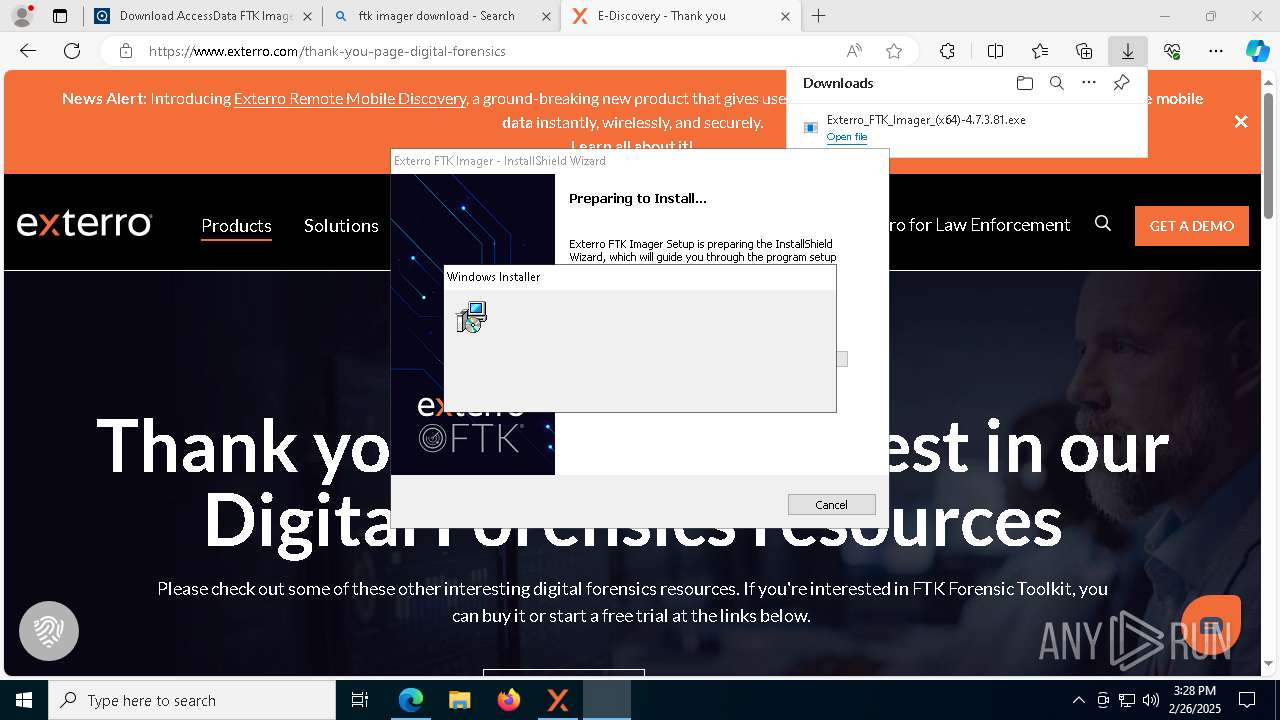Viewport: 1280px width, 720px height.
Task: Pin the Downloads panel
Action: pos(1122,83)
